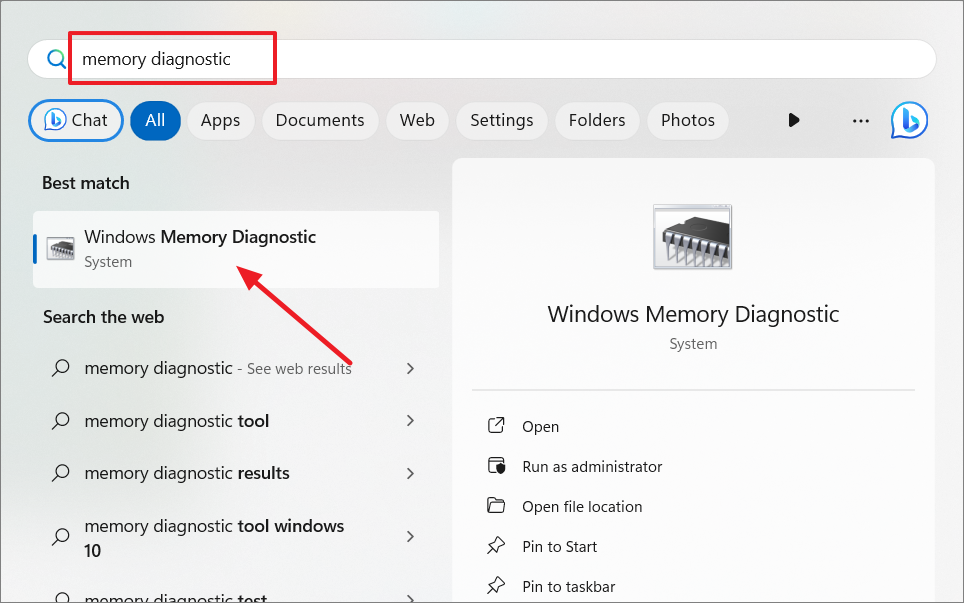Click the Pin to Start pin icon

pyautogui.click(x=496, y=546)
